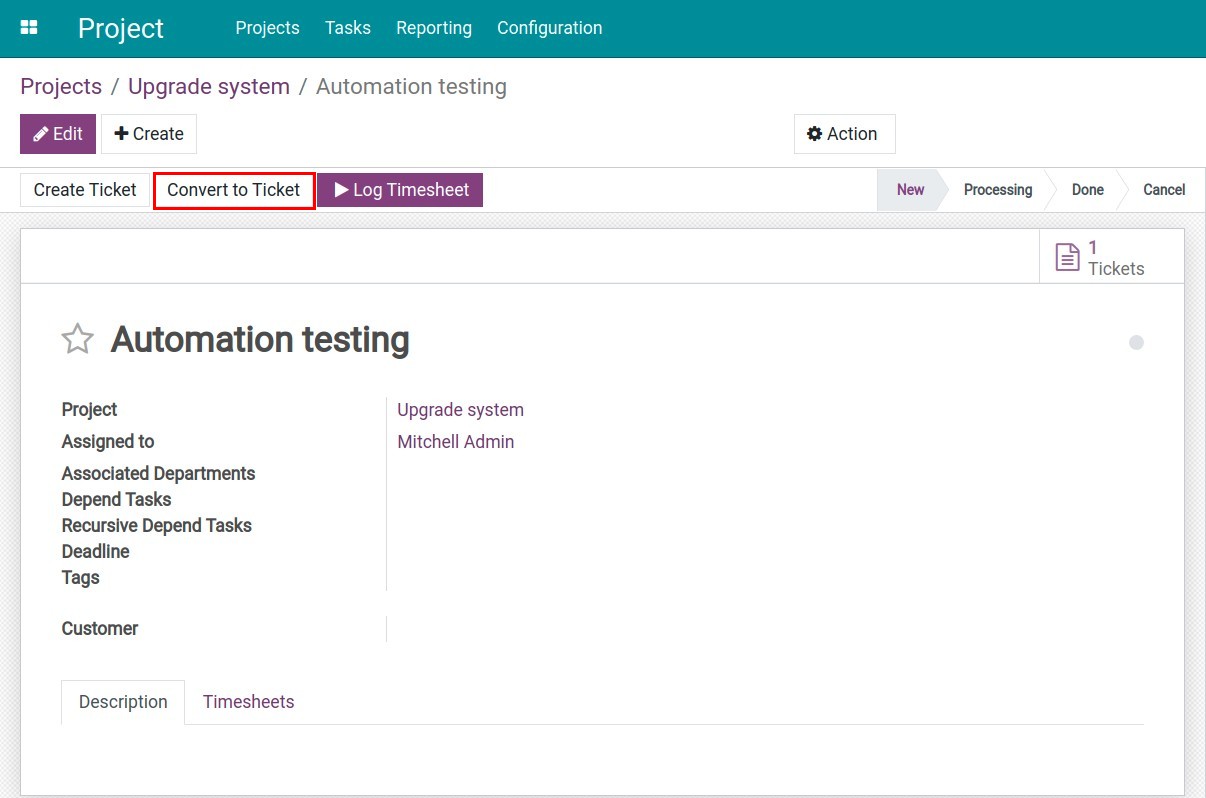Viewport: 1206px width, 798px height.
Task: Click the Edit button
Action: pyautogui.click(x=58, y=134)
